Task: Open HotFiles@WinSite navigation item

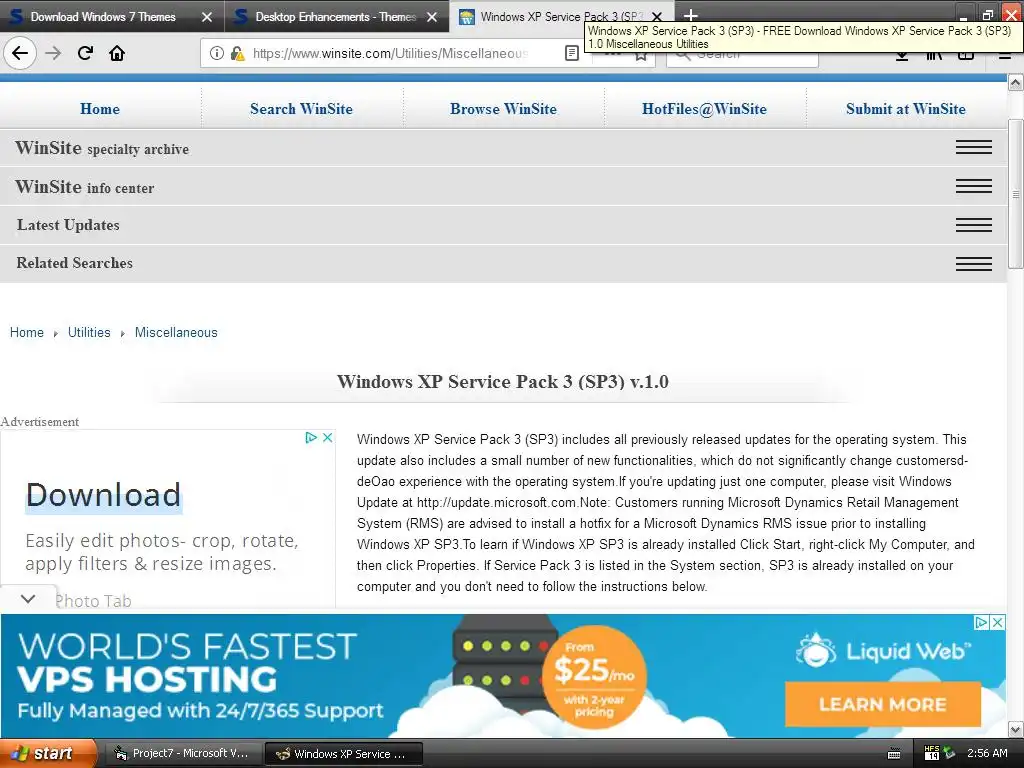Action: [x=704, y=109]
